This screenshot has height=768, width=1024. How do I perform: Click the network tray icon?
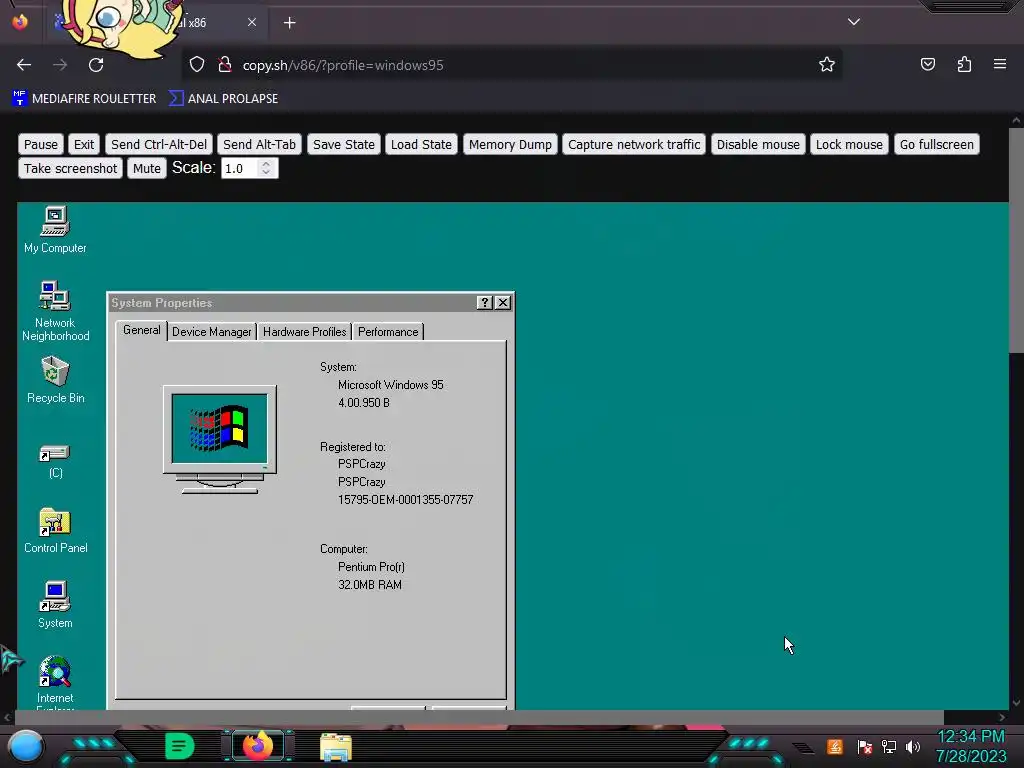tap(889, 746)
